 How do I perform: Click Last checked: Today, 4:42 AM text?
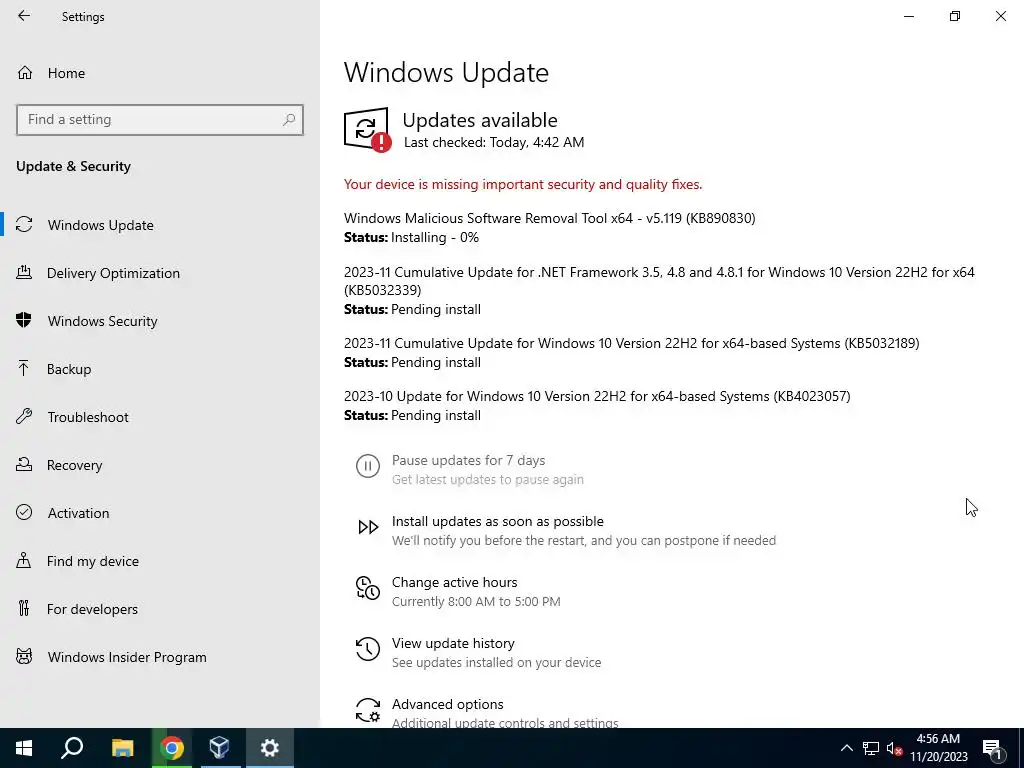494,142
